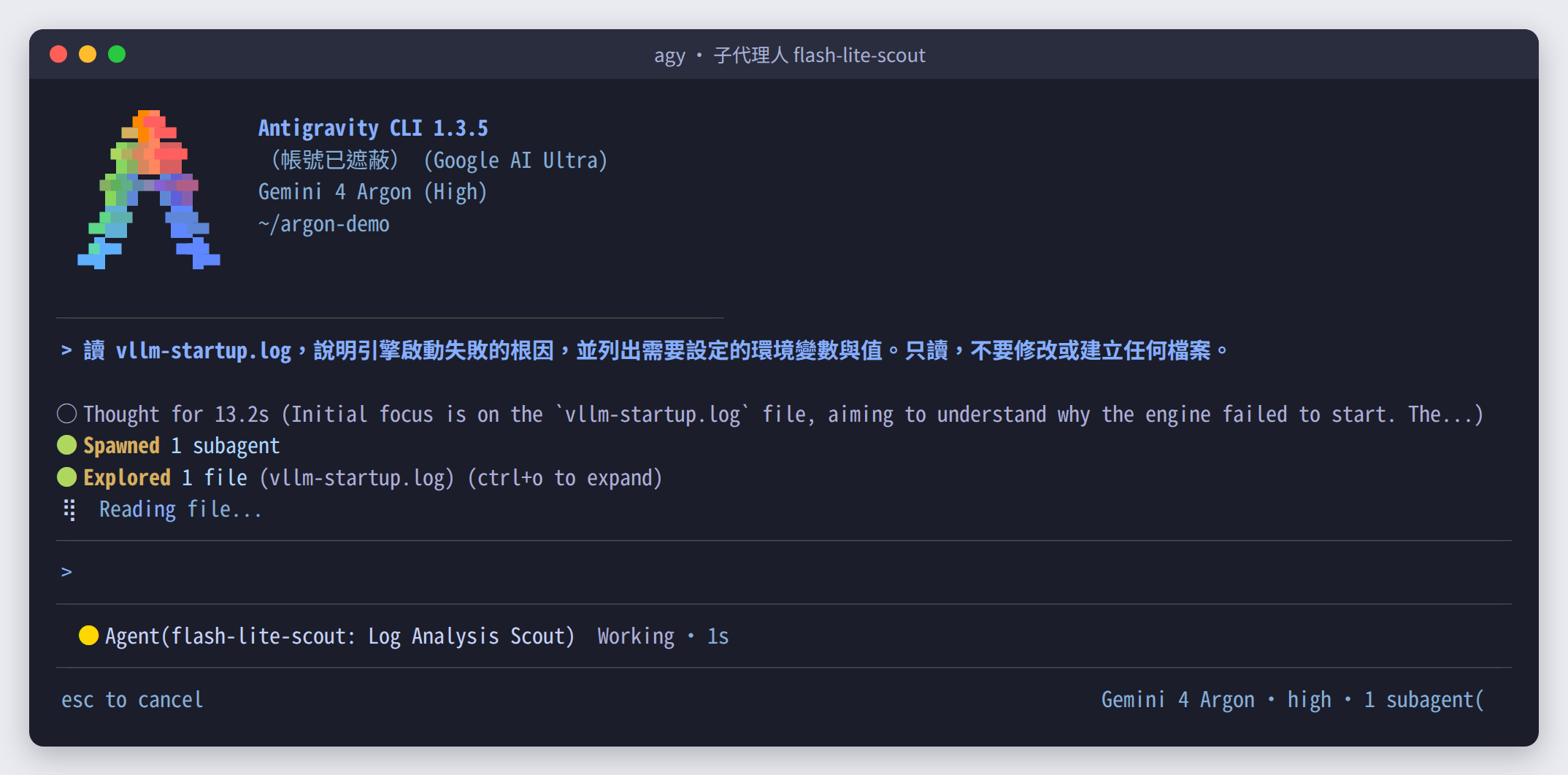Click the ~/argon-demo working directory path

323,224
